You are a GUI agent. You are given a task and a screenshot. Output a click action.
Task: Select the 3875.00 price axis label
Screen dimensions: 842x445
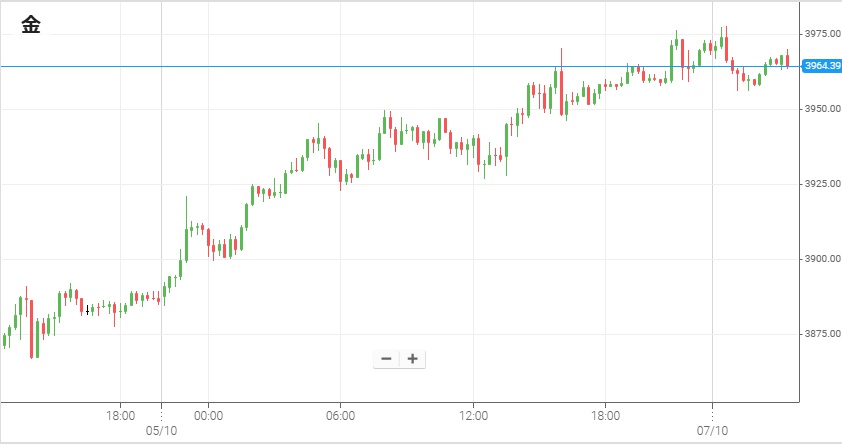pyautogui.click(x=820, y=334)
